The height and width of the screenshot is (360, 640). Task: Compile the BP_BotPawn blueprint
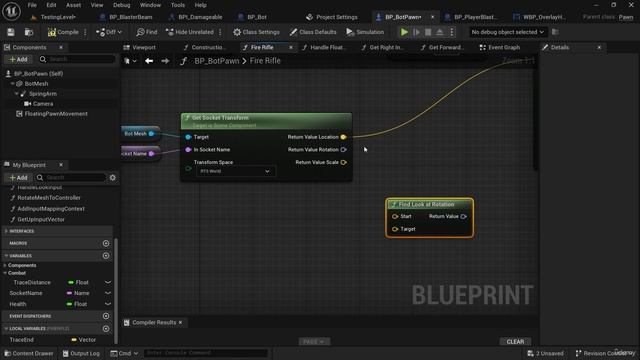(x=63, y=32)
